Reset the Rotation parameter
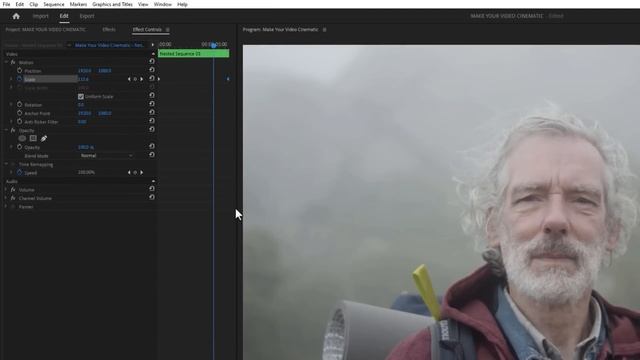640x360 pixels. [x=152, y=104]
